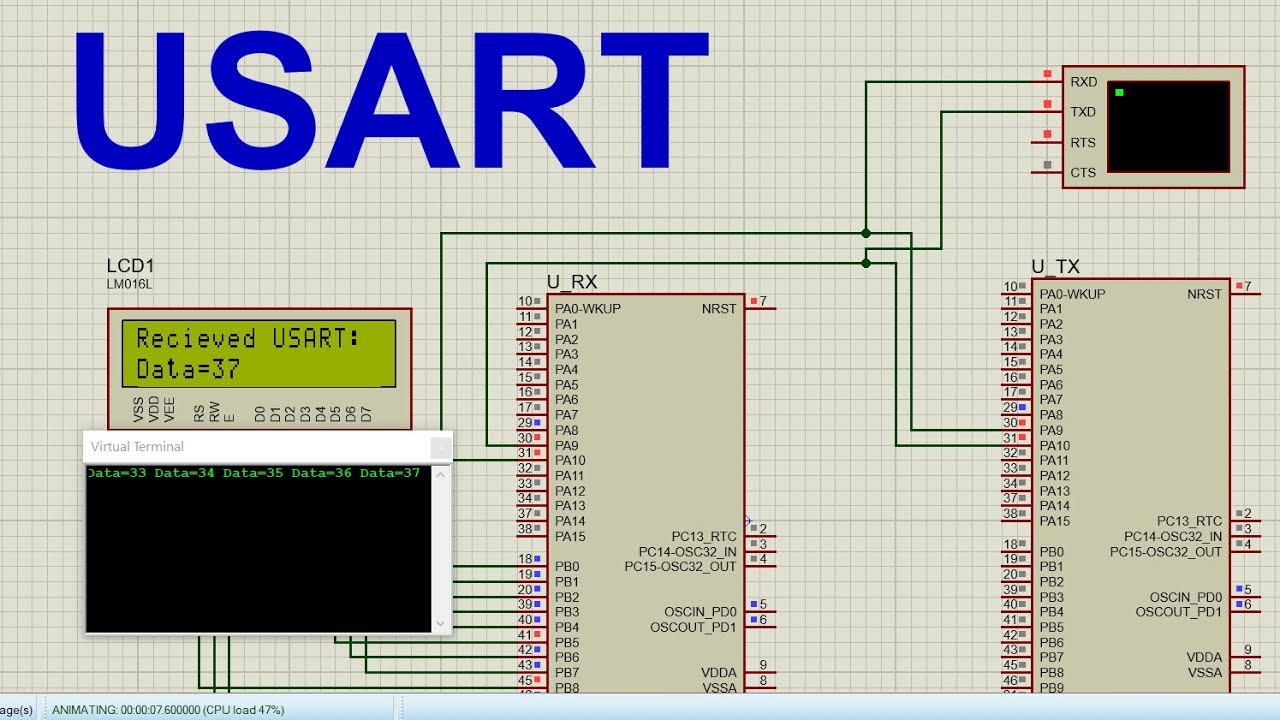Click the VSSA pin label on U_RX
Image resolution: width=1280 pixels, height=720 pixels.
click(719, 688)
